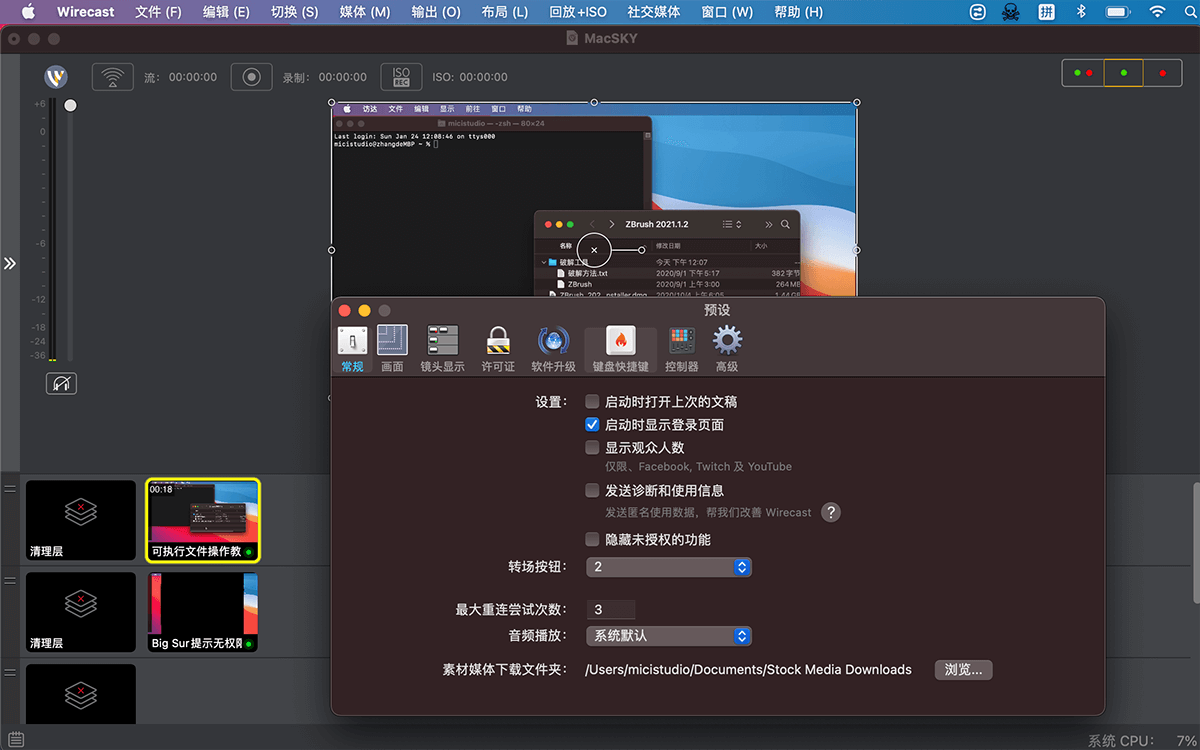The height and width of the screenshot is (750, 1200).
Task: Open the 镜头显示 preferences tab
Action: (x=442, y=350)
